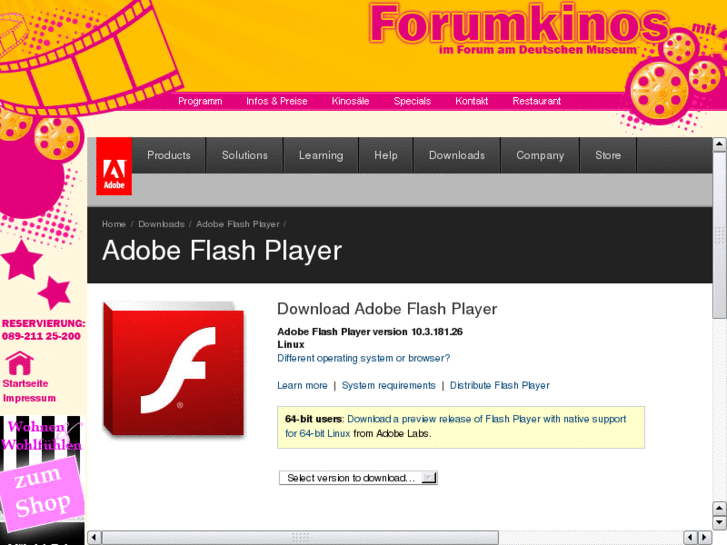Open the Adobe Company tab
Viewport: 727px width, 545px height.
point(540,155)
